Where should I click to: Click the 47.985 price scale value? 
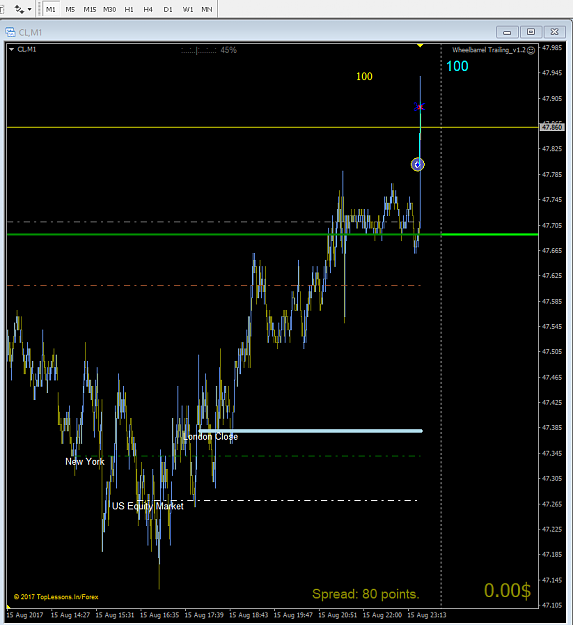(x=552, y=47)
